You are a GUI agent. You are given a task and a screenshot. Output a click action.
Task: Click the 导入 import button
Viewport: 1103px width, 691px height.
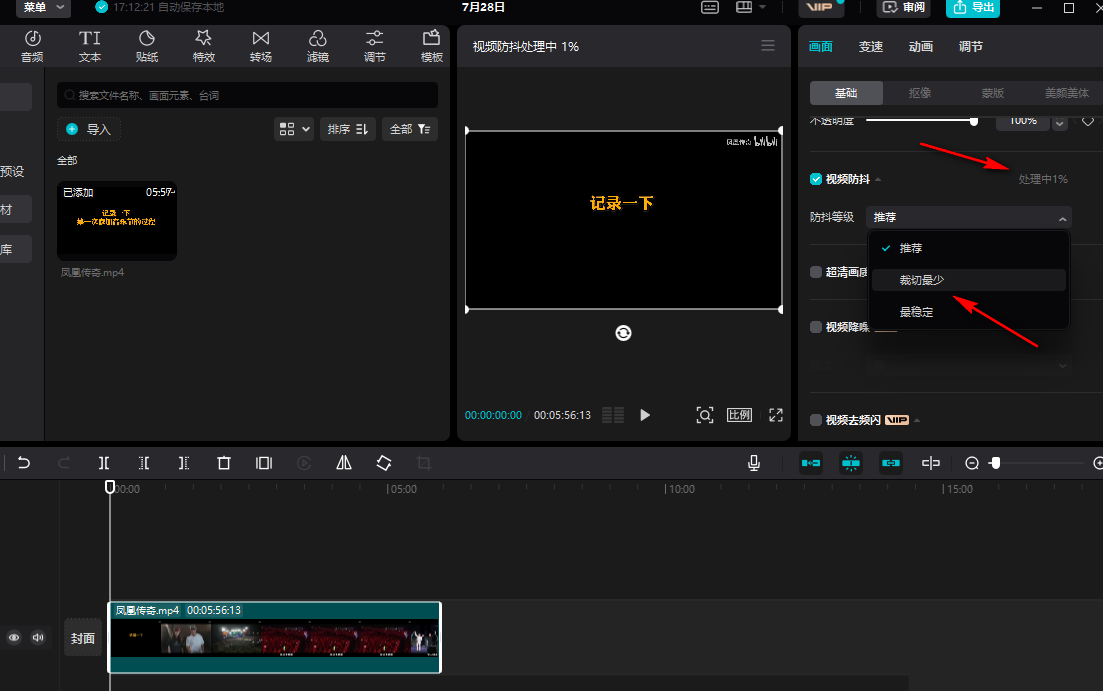[x=89, y=129]
